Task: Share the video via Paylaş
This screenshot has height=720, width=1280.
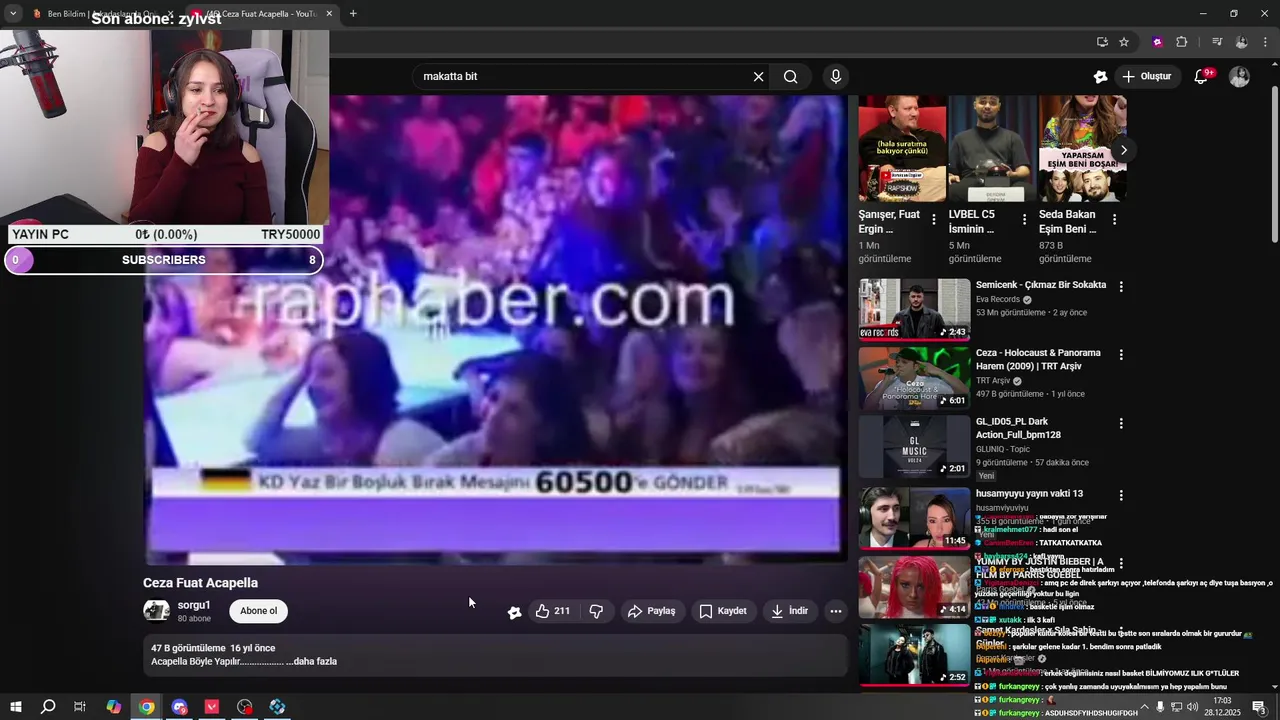Action: 651,611
